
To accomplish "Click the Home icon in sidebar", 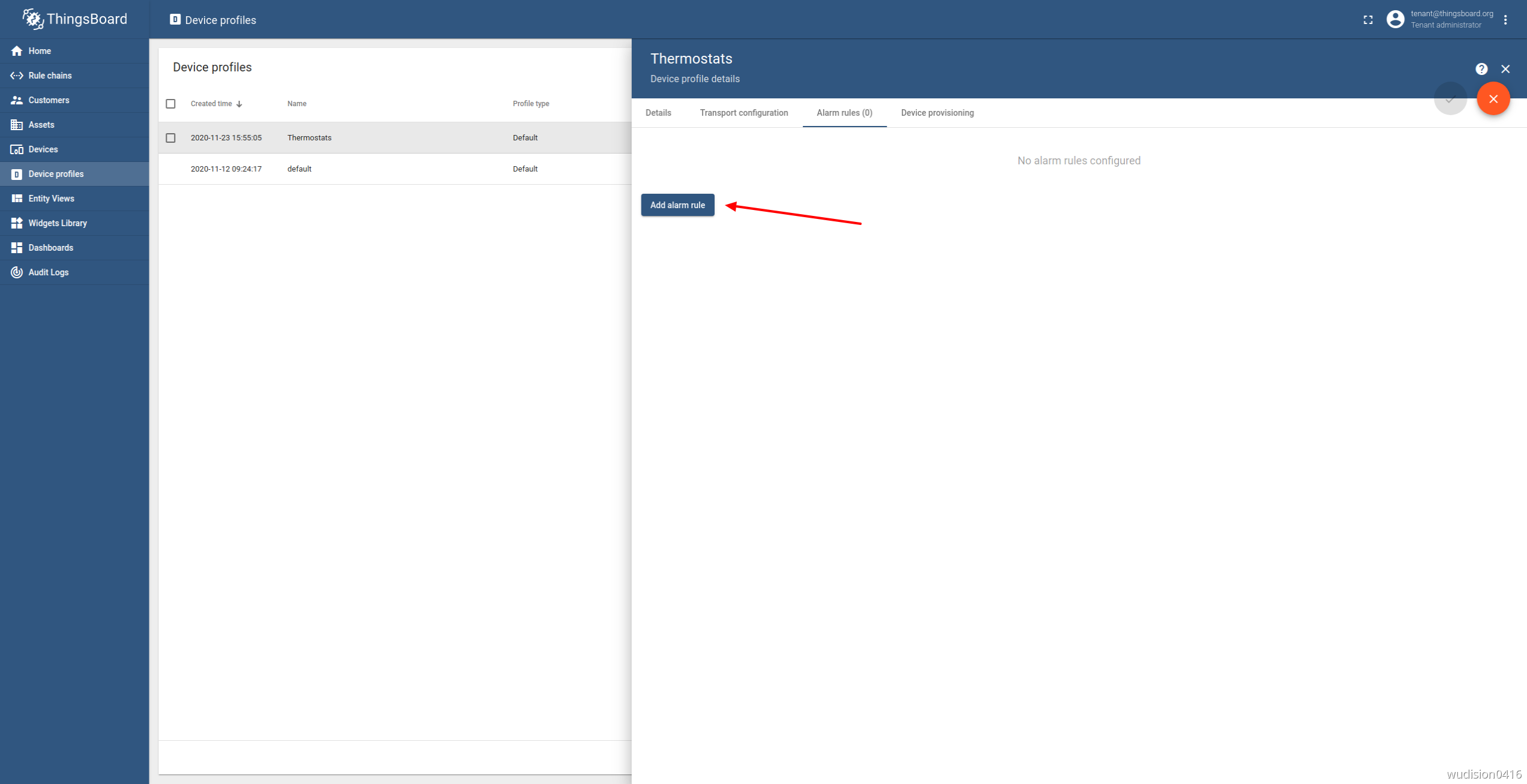I will 17,51.
